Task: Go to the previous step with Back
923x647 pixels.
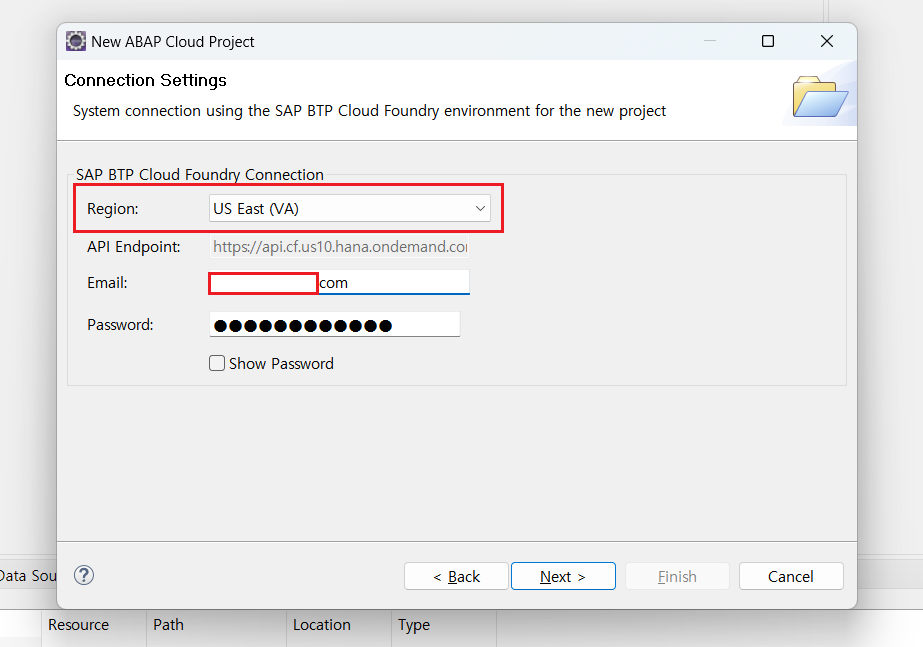Action: [456, 576]
